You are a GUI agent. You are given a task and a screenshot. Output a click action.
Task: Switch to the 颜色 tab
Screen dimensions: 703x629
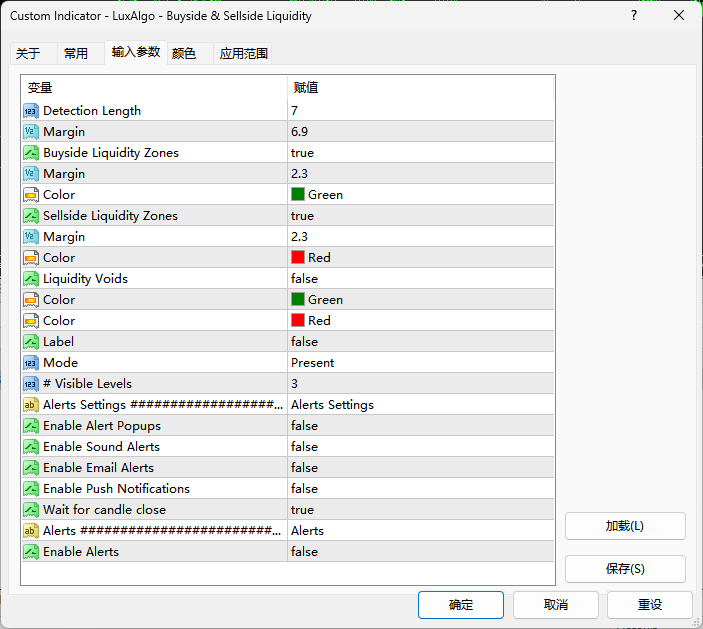coord(184,54)
